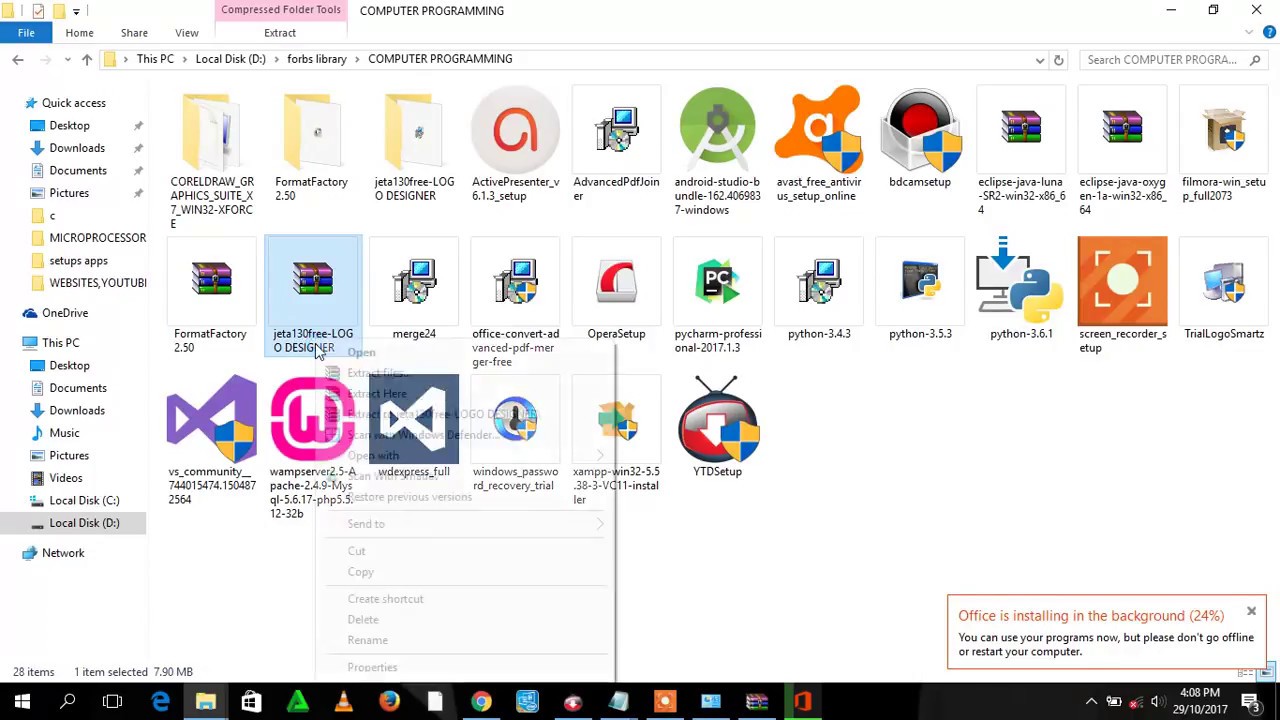Open the Compressed Folder Tools tab
Viewport: 1280px width, 720px height.
[x=281, y=10]
